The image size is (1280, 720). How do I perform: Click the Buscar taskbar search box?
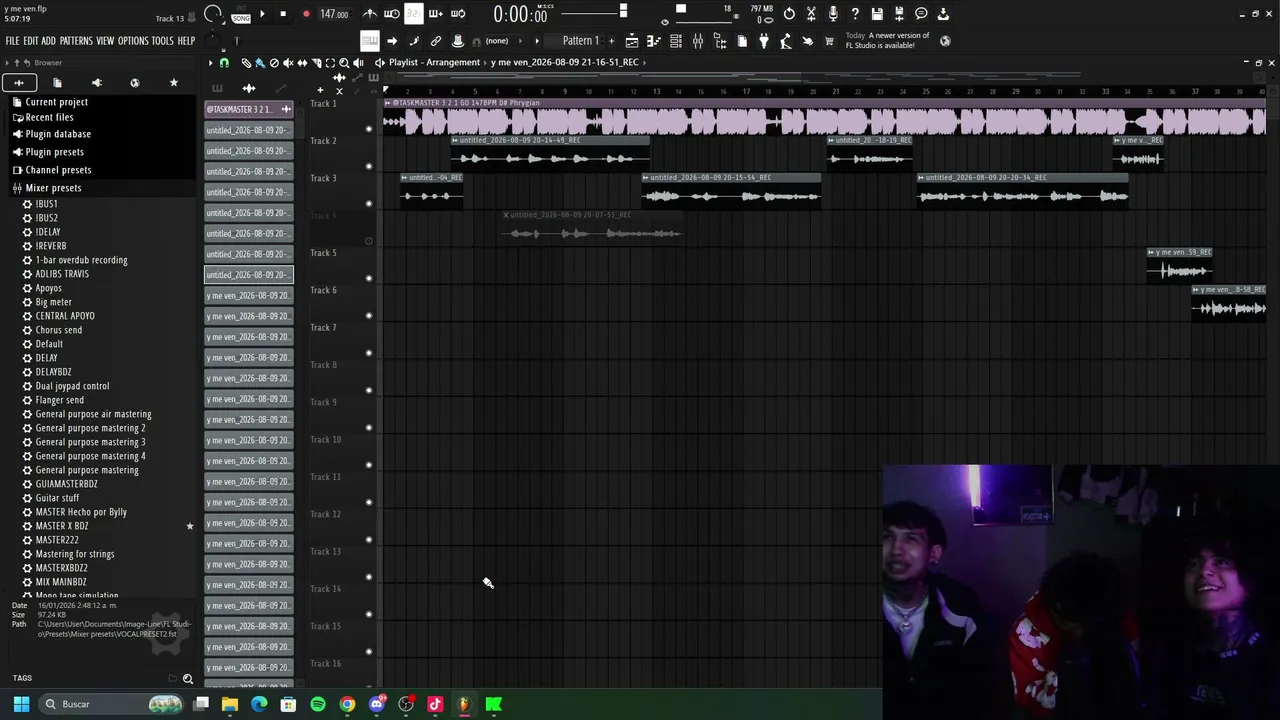[x=112, y=704]
